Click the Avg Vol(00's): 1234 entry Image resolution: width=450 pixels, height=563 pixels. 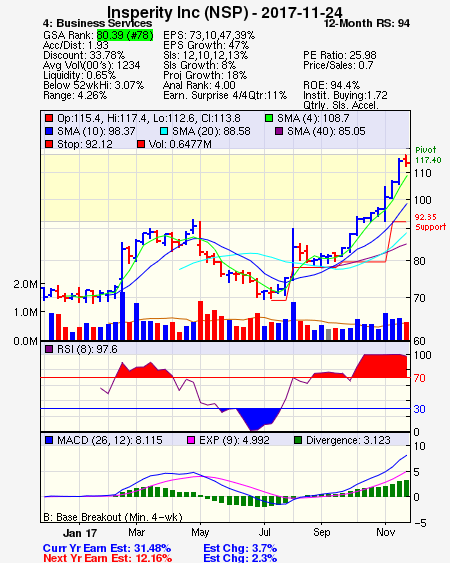tap(92, 65)
